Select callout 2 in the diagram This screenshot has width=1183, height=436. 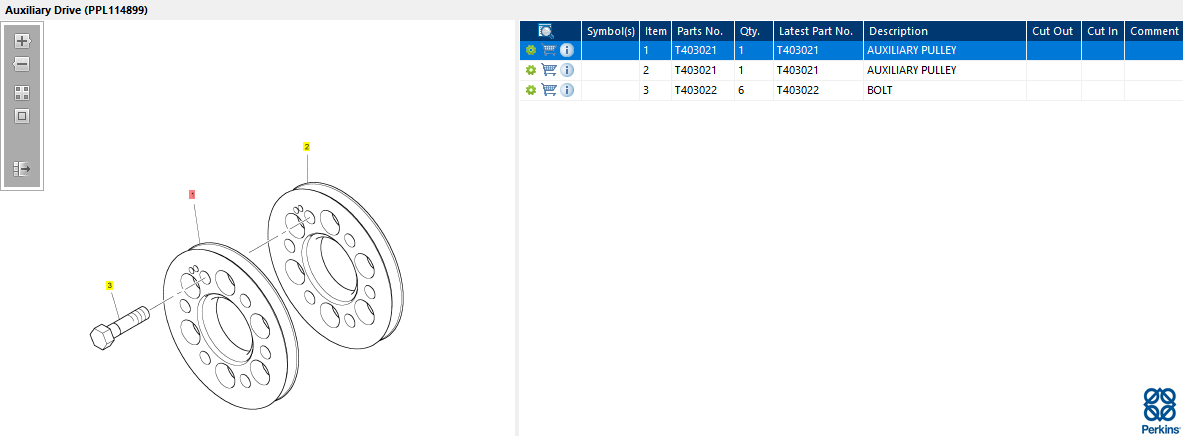306,146
